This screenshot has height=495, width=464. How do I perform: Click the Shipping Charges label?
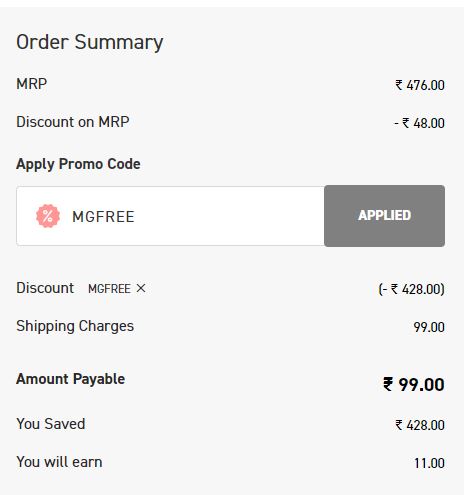75,326
